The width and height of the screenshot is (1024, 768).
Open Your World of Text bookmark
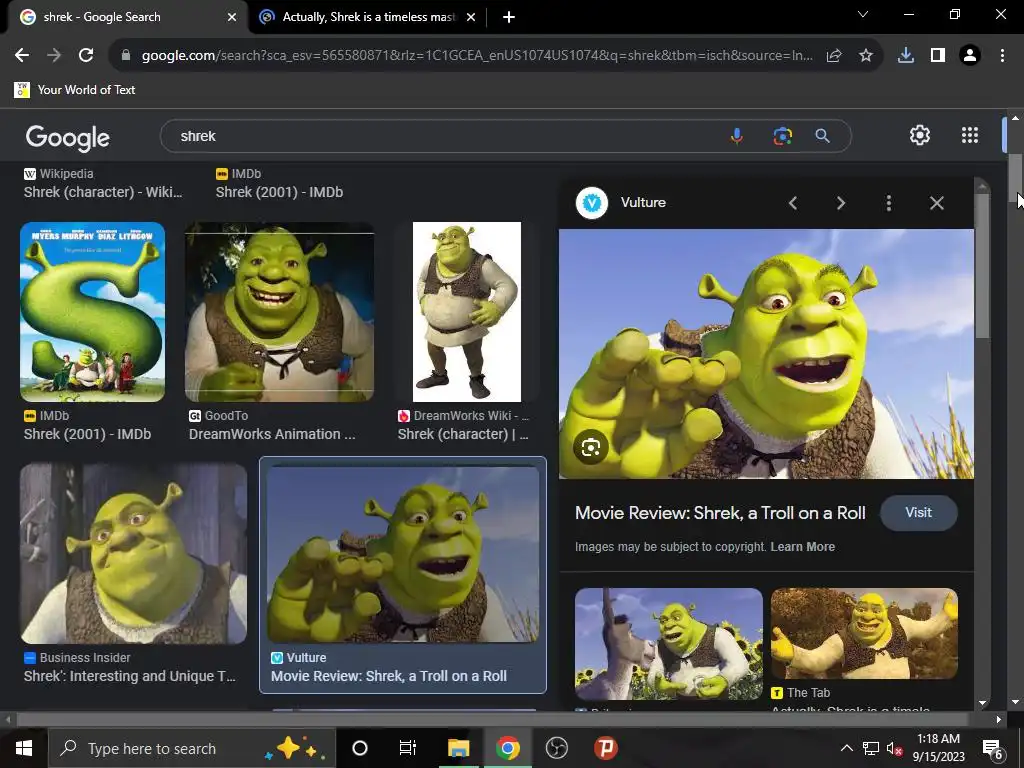click(x=74, y=89)
